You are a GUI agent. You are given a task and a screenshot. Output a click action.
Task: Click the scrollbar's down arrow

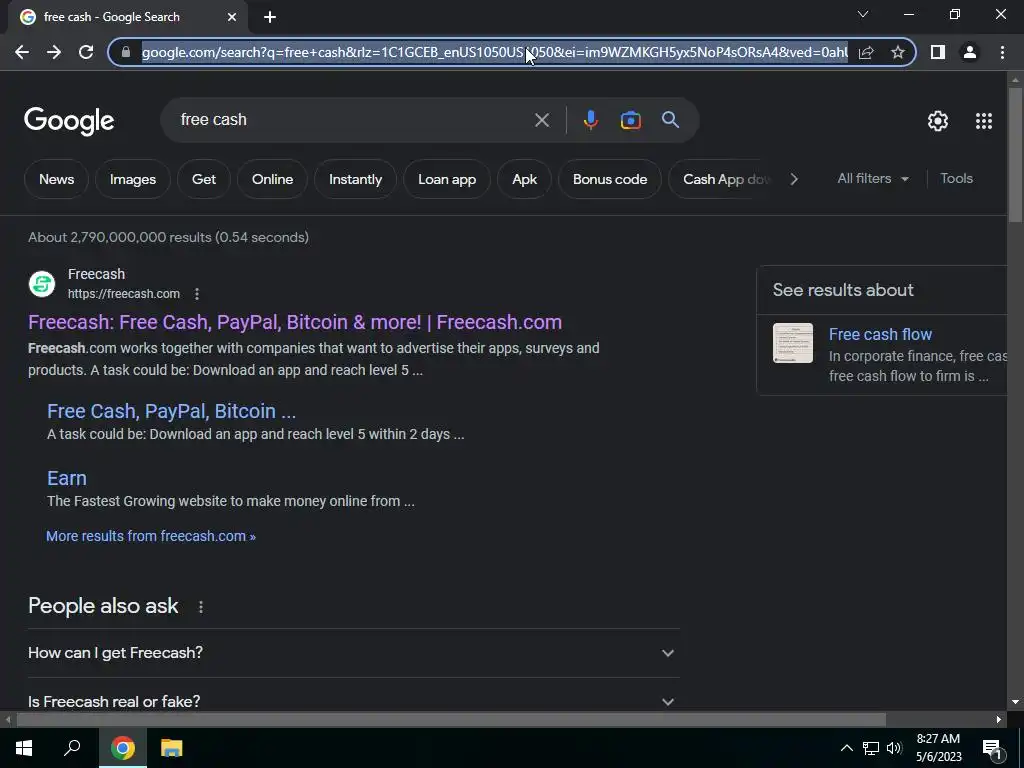click(x=1015, y=702)
